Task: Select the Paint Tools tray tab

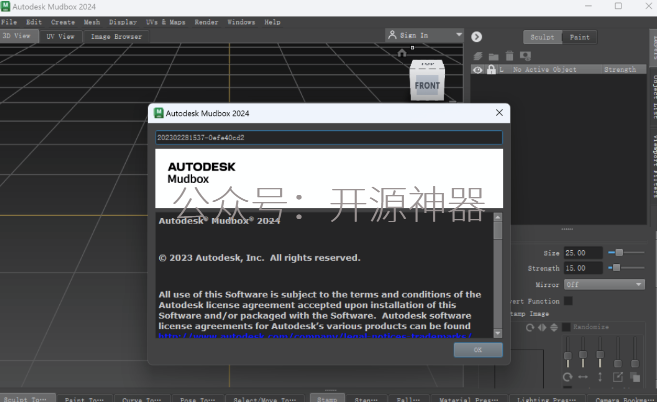Action: click(84, 399)
